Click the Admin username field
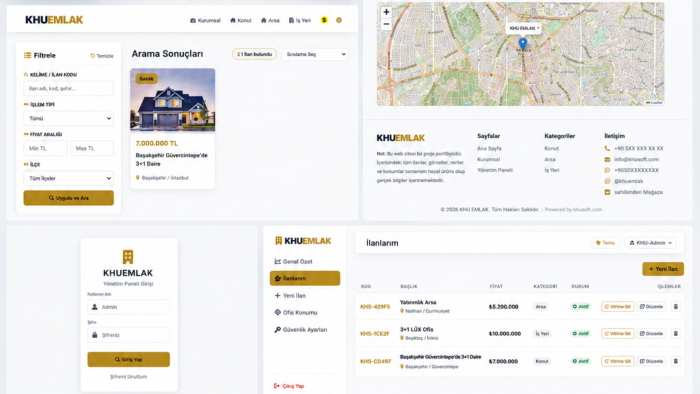This screenshot has height=394, width=700. click(129, 307)
